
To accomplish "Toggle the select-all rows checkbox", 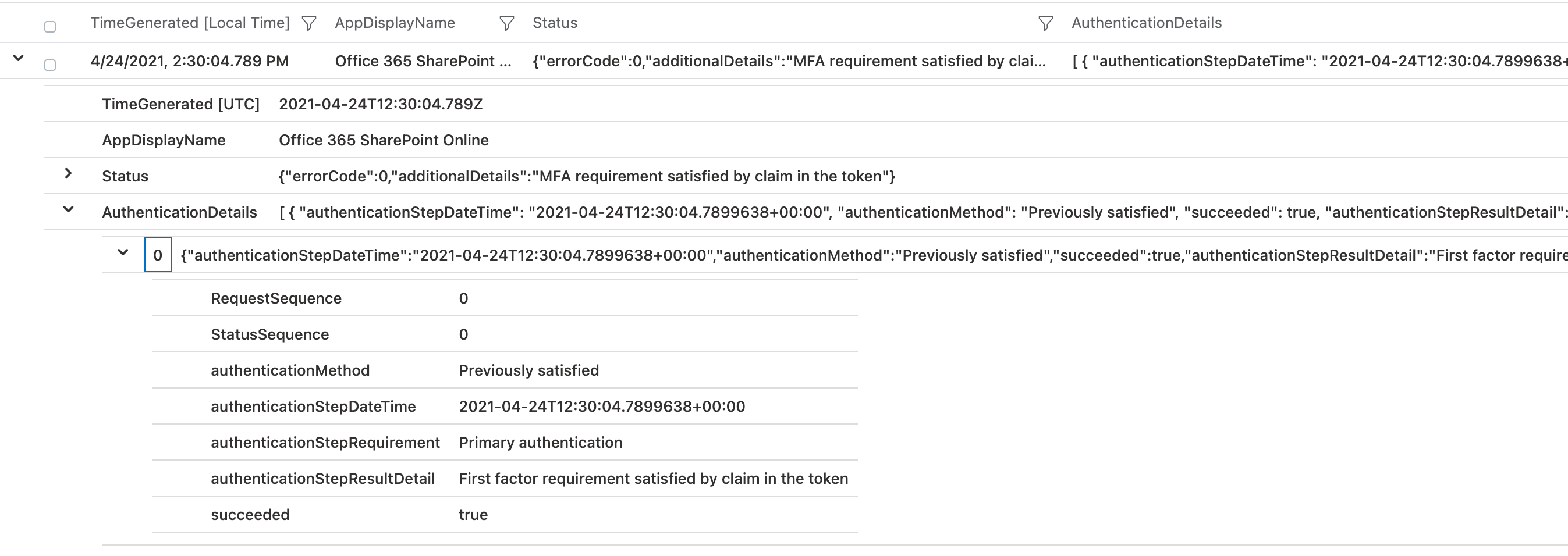I will 50,26.
